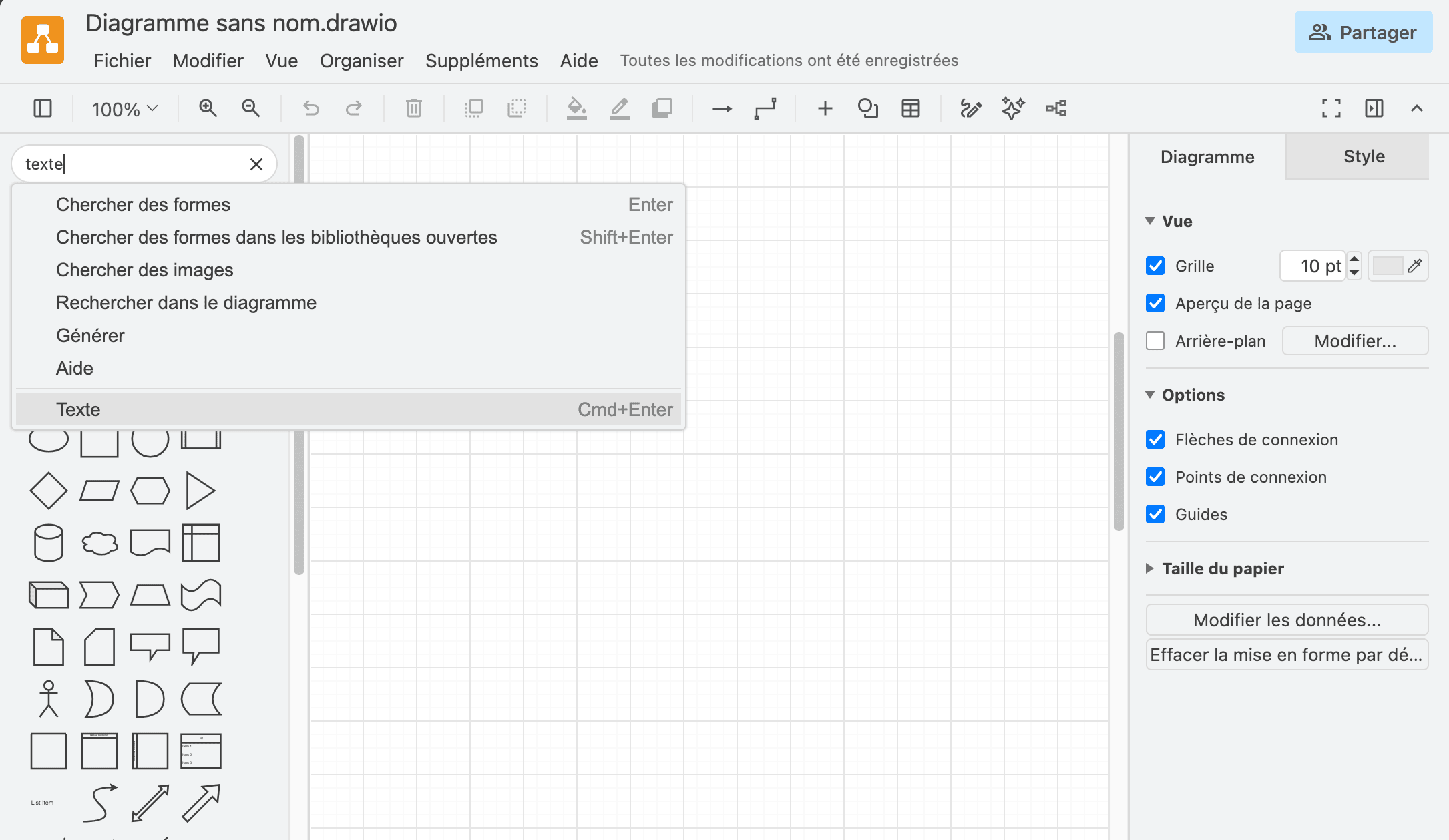Open the table insert icon

pos(911,108)
